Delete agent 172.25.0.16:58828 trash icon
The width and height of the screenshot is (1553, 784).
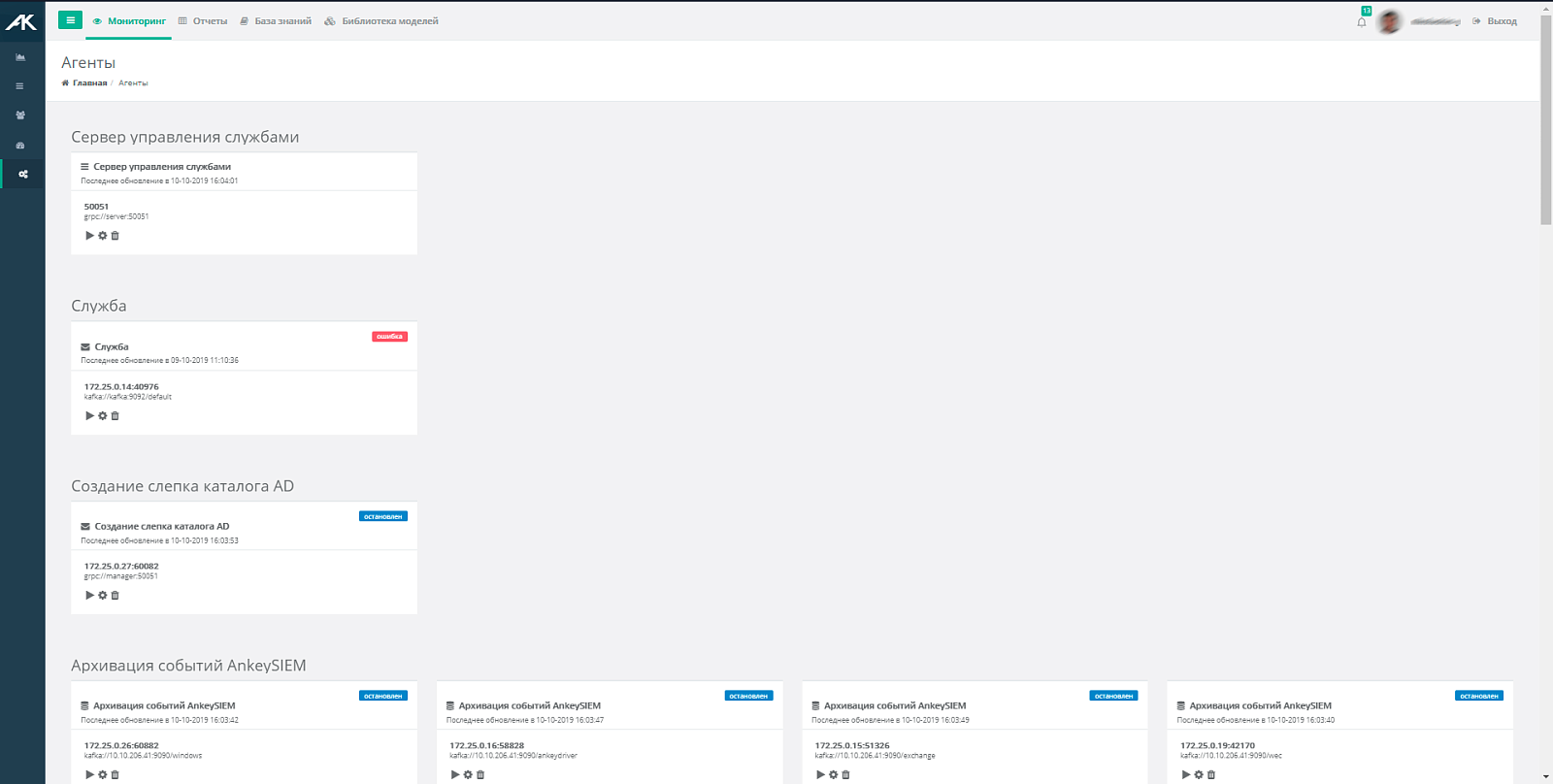[480, 775]
